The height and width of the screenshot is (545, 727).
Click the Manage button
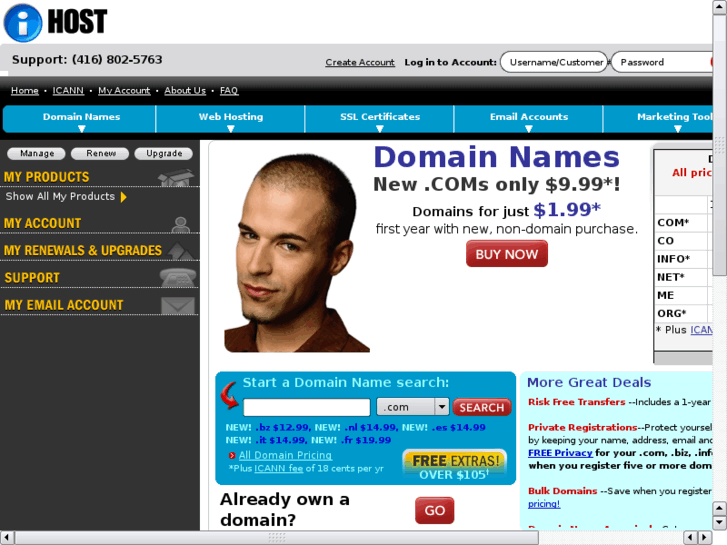(37, 154)
